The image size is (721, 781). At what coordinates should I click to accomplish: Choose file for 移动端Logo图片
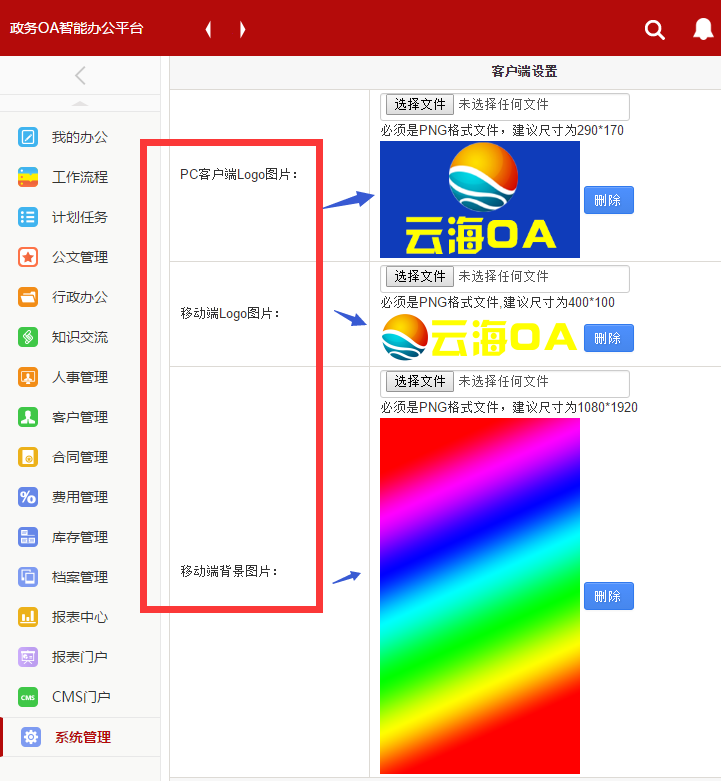(420, 276)
